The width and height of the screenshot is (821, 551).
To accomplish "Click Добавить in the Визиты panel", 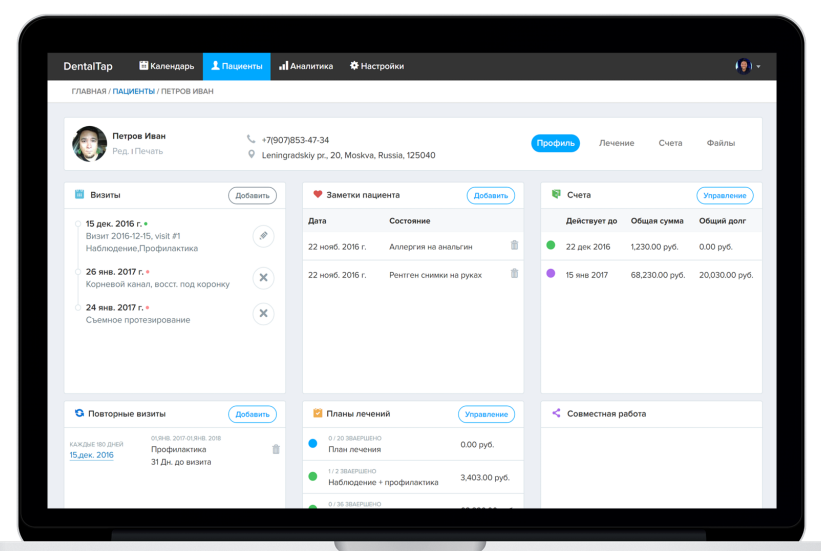I will coord(252,195).
